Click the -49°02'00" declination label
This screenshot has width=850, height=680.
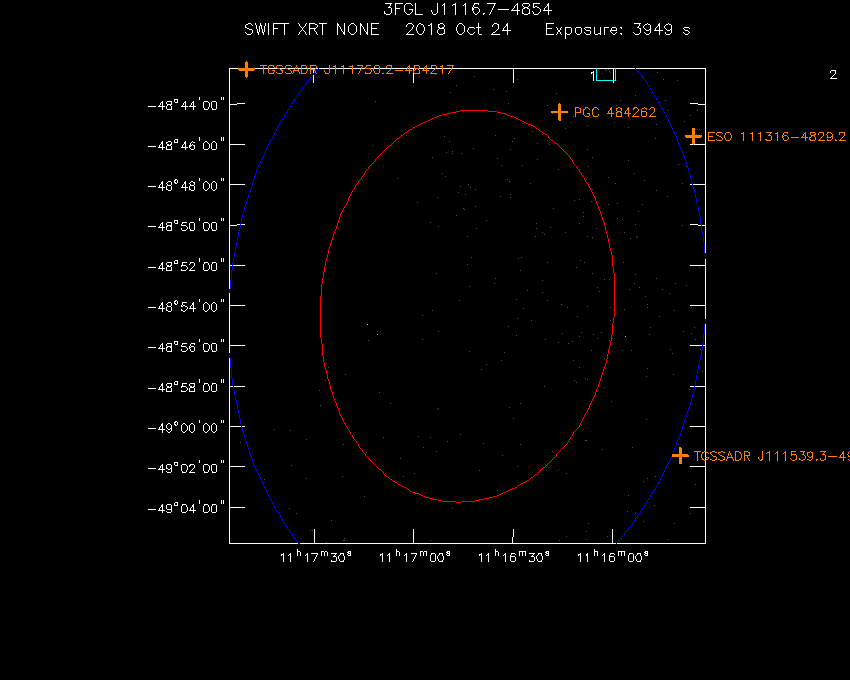pos(186,468)
